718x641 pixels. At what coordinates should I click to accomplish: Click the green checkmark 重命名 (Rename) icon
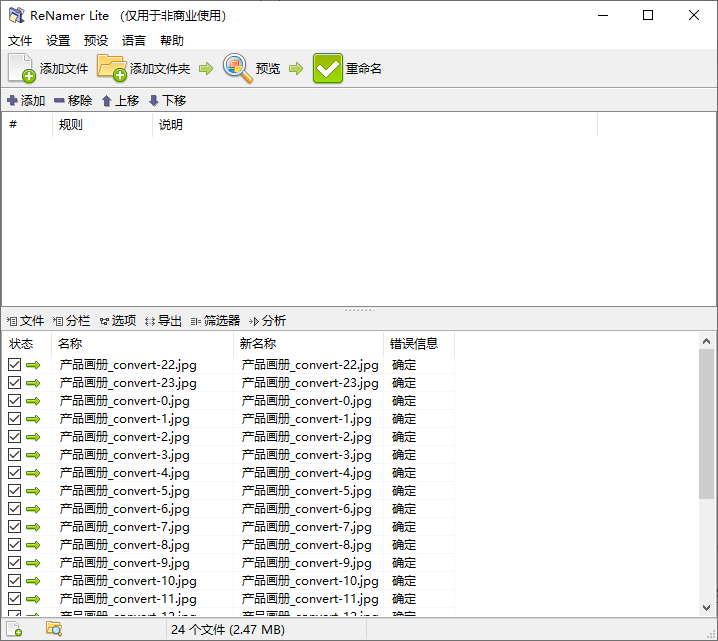point(328,68)
